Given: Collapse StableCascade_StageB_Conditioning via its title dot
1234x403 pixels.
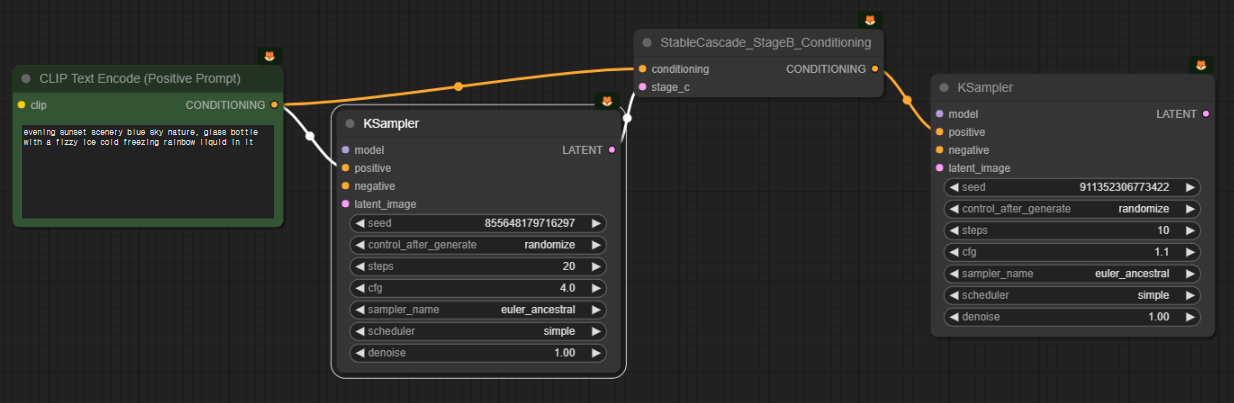Looking at the screenshot, I should pos(648,43).
